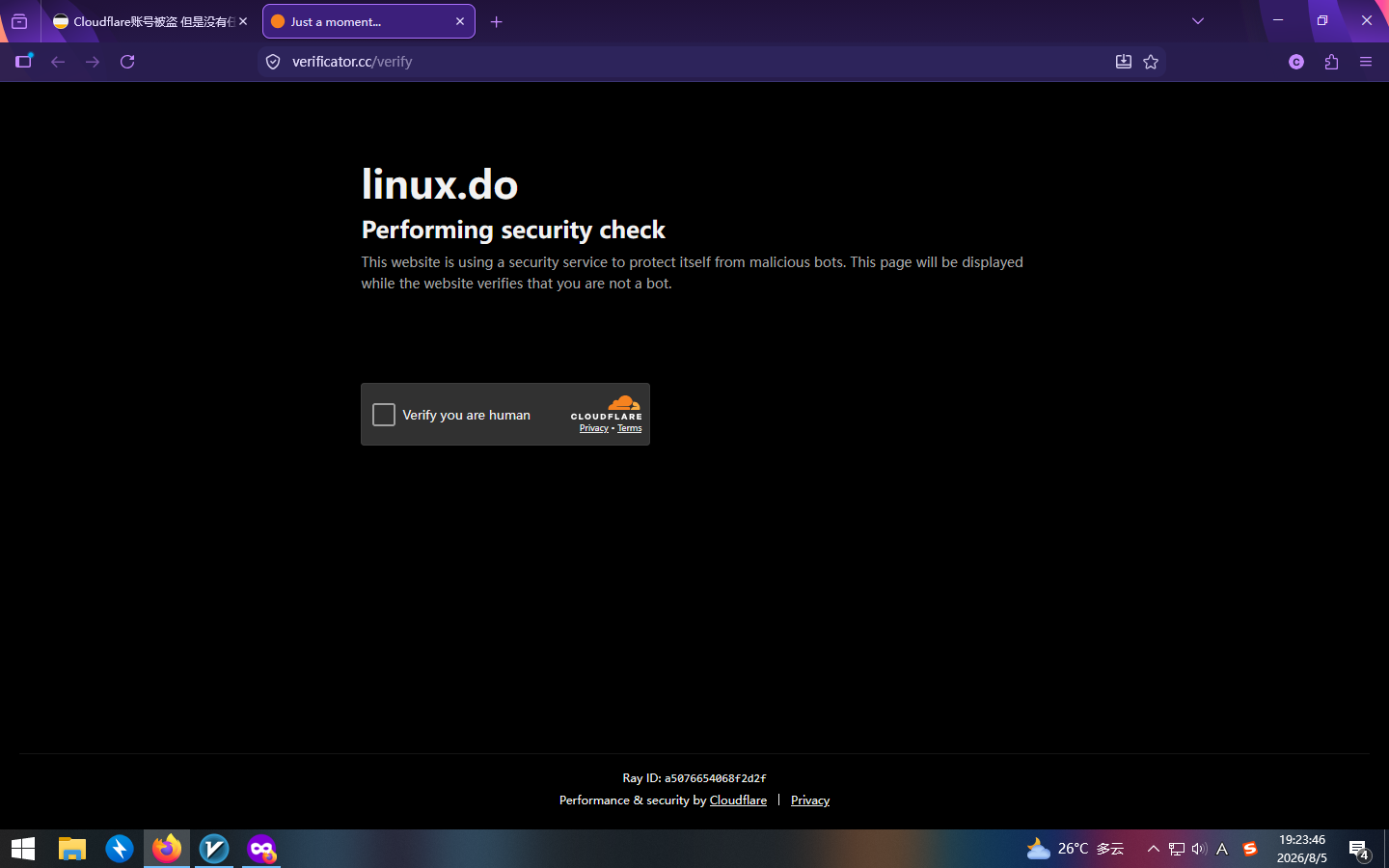The image size is (1389, 868).
Task: Open the Extensions puzzle icon
Action: pyautogui.click(x=1331, y=62)
